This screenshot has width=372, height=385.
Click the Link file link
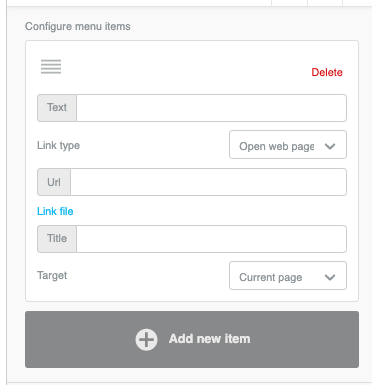(55, 211)
